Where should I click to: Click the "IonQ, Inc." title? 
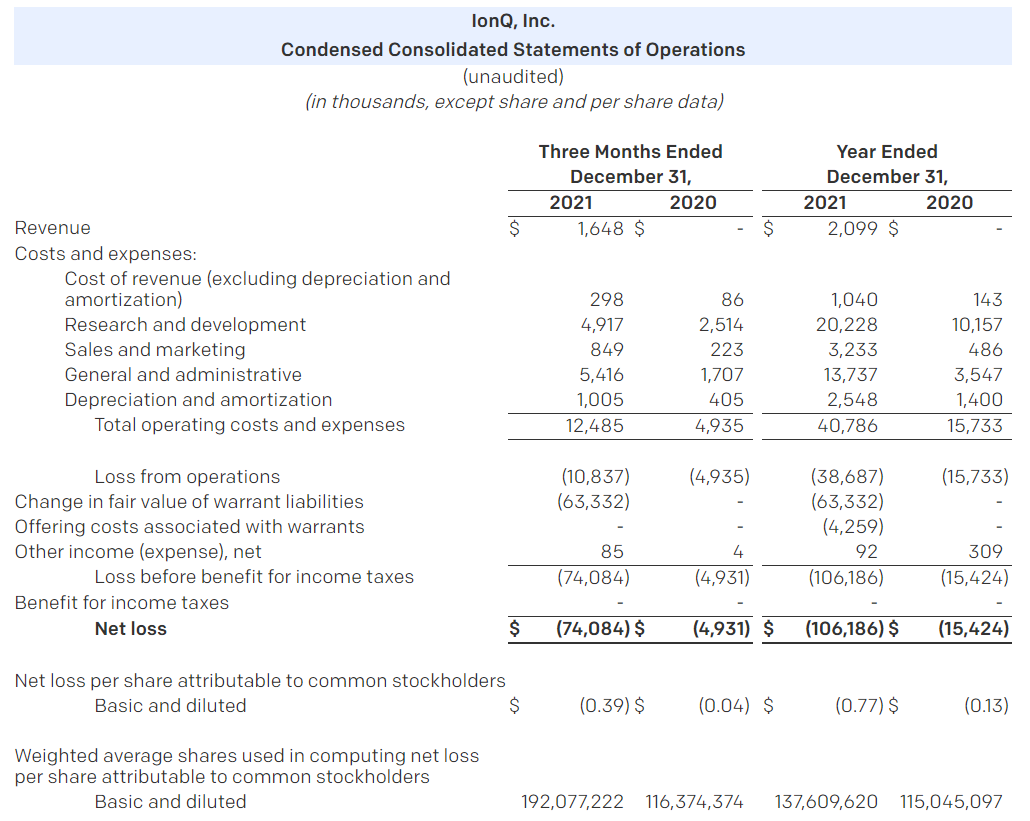(x=513, y=21)
